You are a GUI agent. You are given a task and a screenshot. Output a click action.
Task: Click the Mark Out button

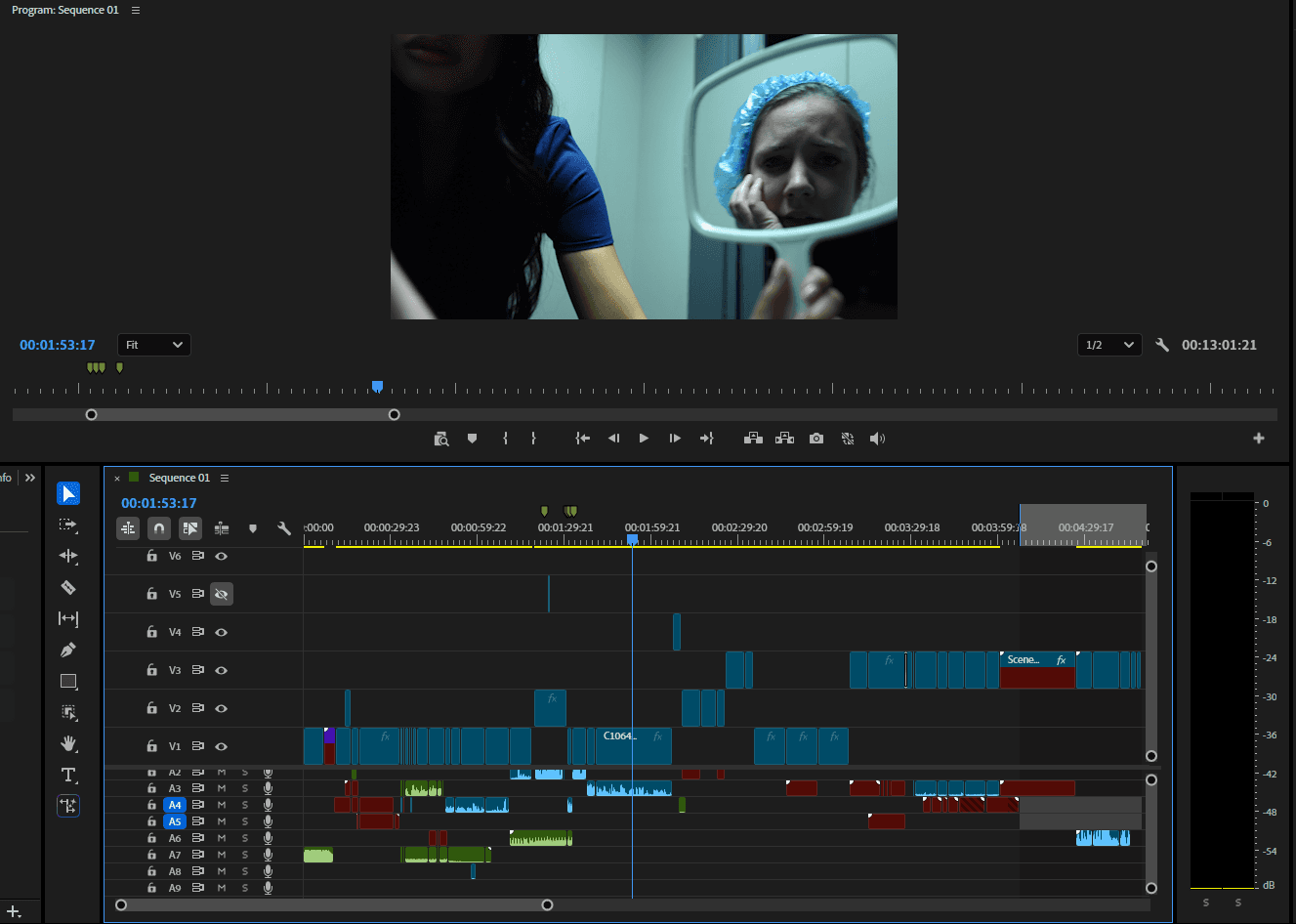pyautogui.click(x=533, y=439)
